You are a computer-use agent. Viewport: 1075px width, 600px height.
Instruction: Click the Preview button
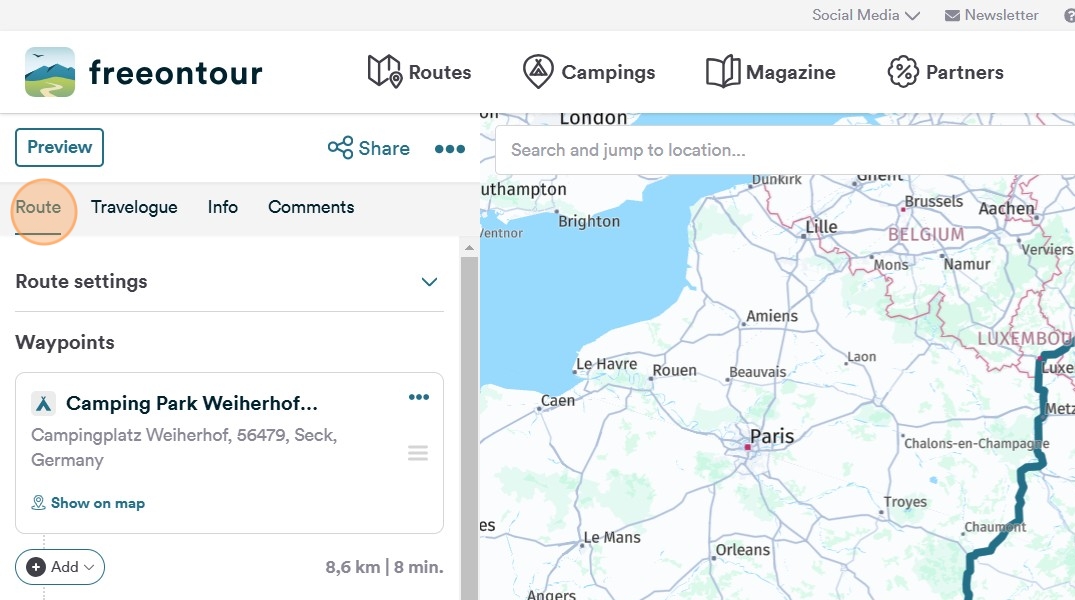(59, 147)
